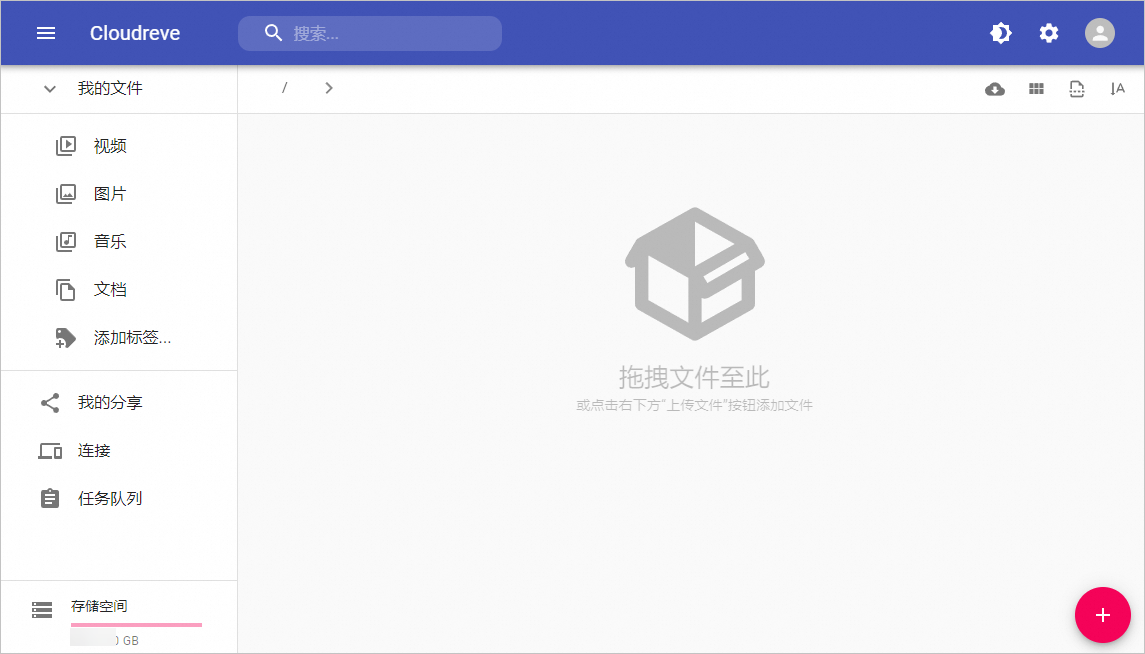Select the 文档 documents category icon

[66, 290]
